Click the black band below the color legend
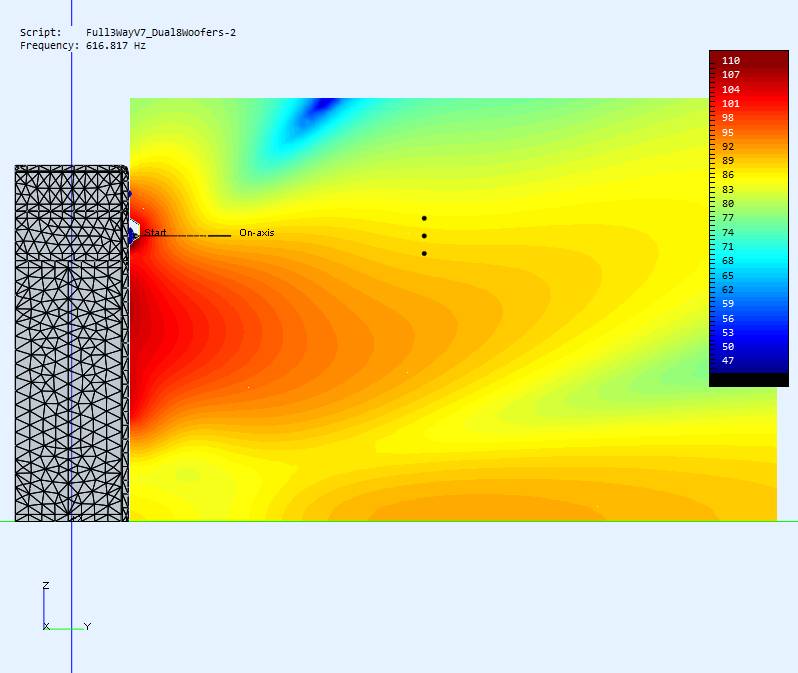 pyautogui.click(x=749, y=380)
